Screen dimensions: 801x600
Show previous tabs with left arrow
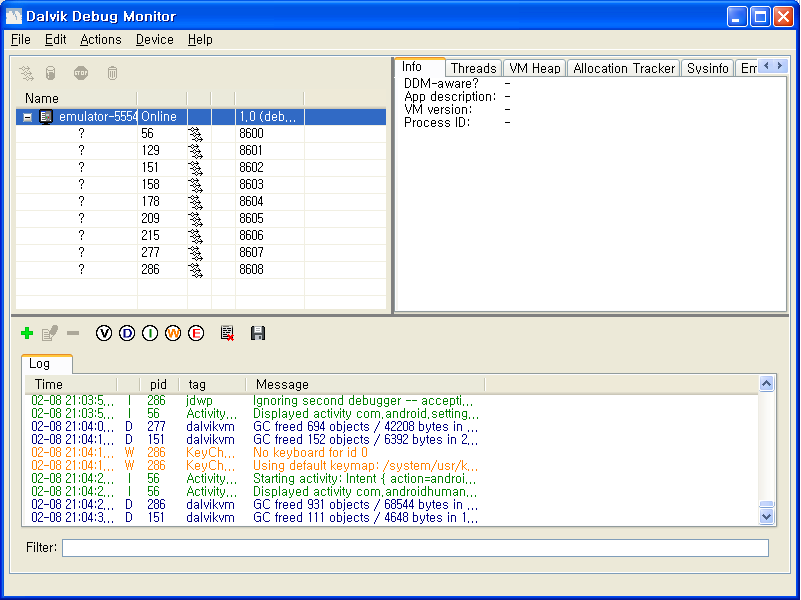click(766, 65)
